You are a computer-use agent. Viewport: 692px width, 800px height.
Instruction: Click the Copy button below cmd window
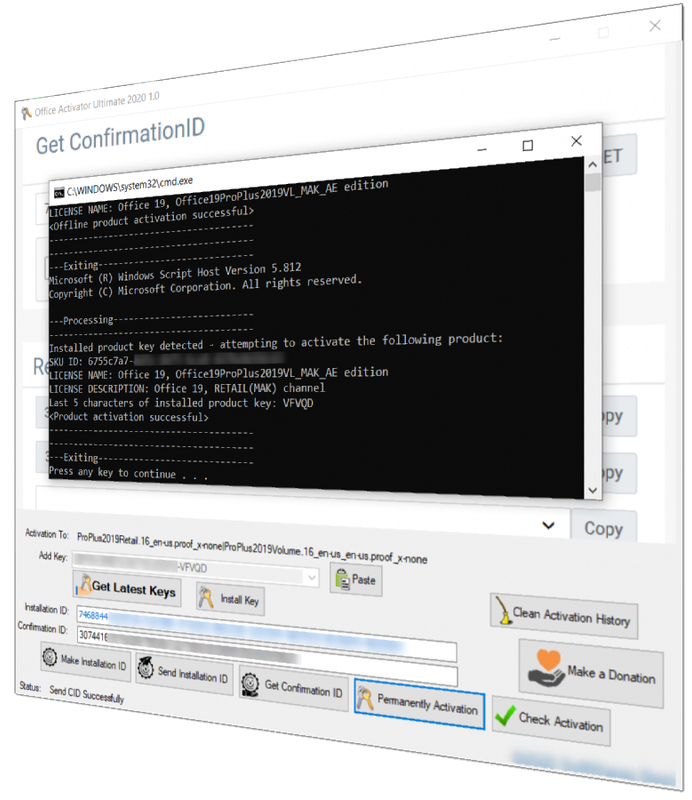(604, 528)
